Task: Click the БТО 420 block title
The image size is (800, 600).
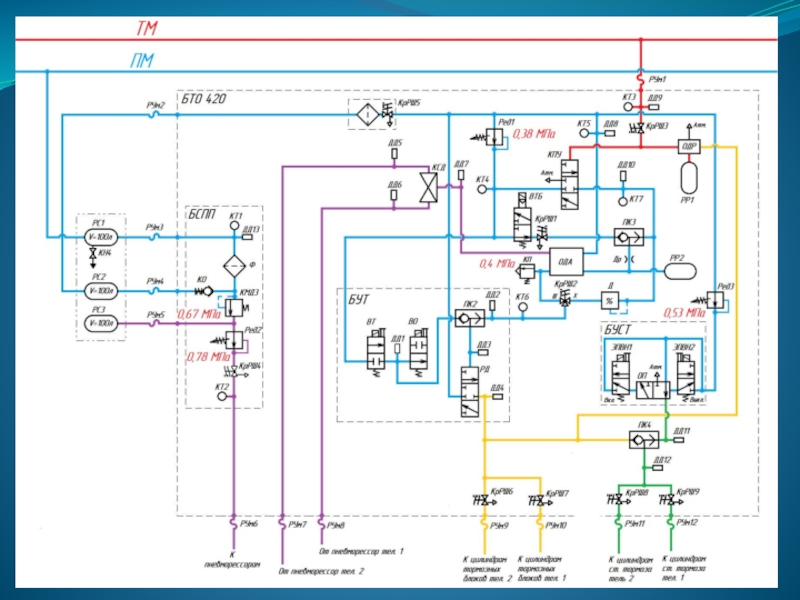Action: pos(204,99)
